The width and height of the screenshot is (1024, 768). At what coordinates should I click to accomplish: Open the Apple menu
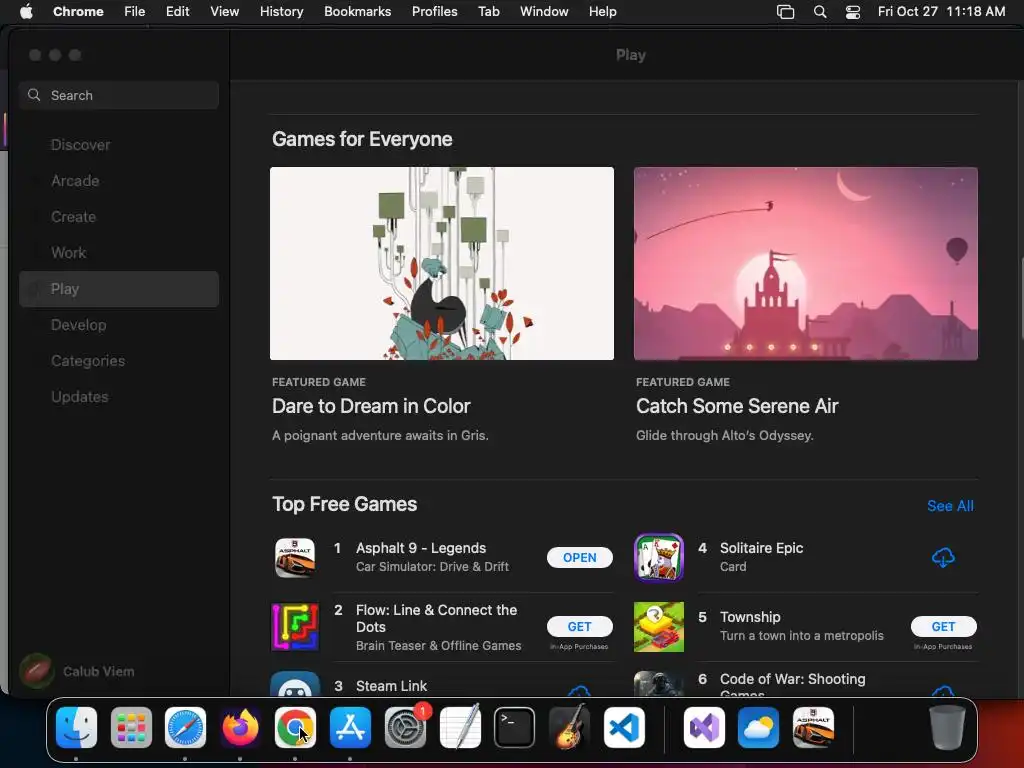[26, 12]
